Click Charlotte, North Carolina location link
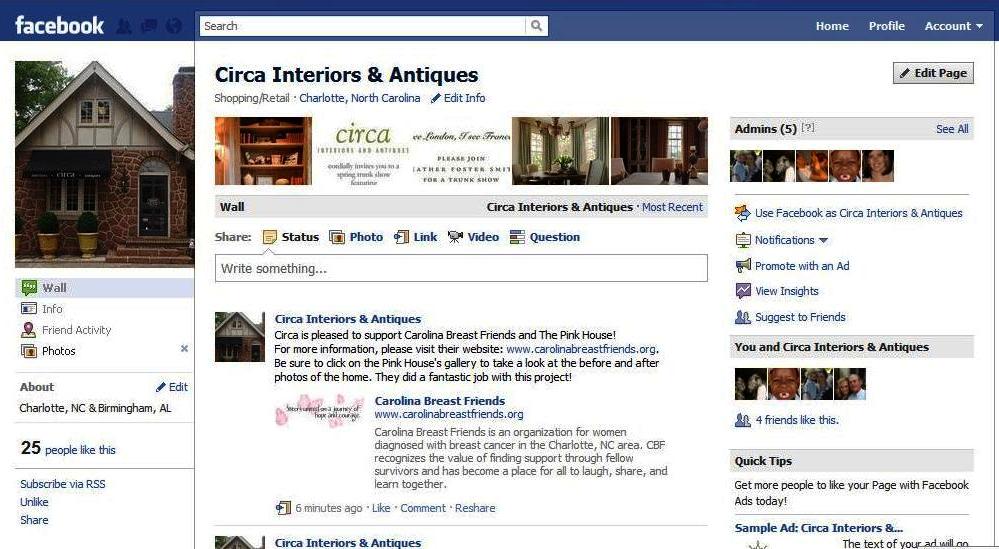 tap(359, 98)
